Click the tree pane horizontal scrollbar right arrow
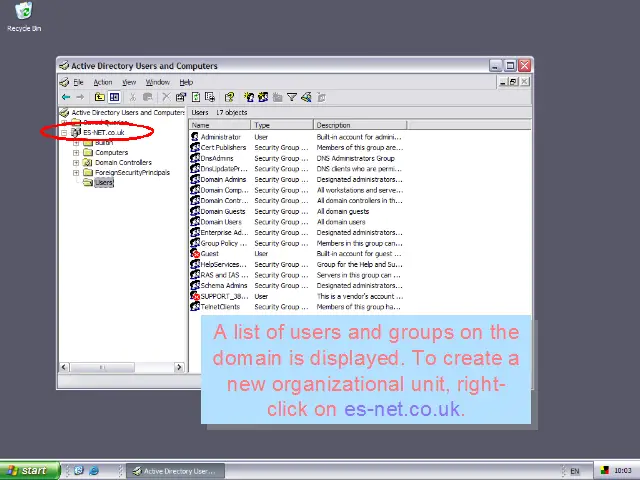640x480 pixels. (x=180, y=367)
